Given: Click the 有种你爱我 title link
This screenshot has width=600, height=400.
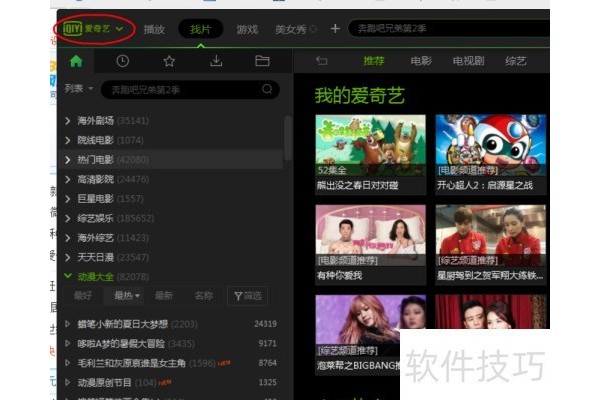Looking at the screenshot, I should (339, 276).
